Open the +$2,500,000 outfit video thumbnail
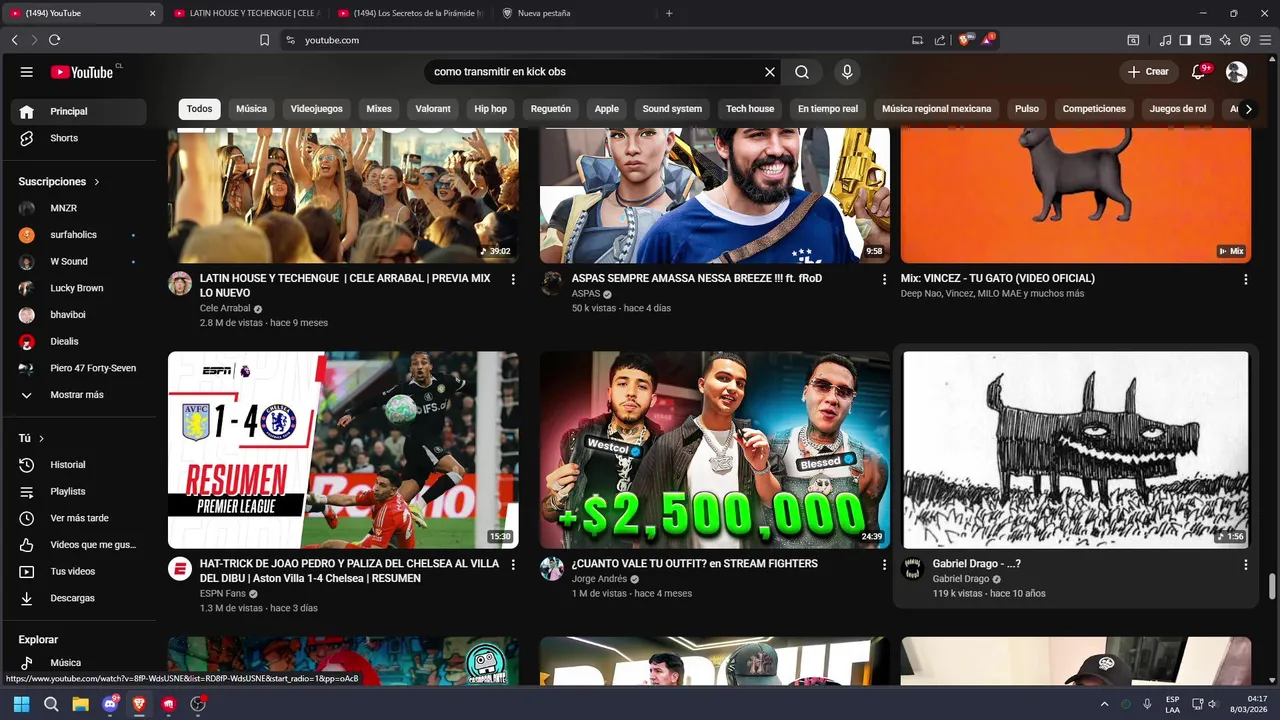Screen dimensions: 1280x720 tap(714, 449)
